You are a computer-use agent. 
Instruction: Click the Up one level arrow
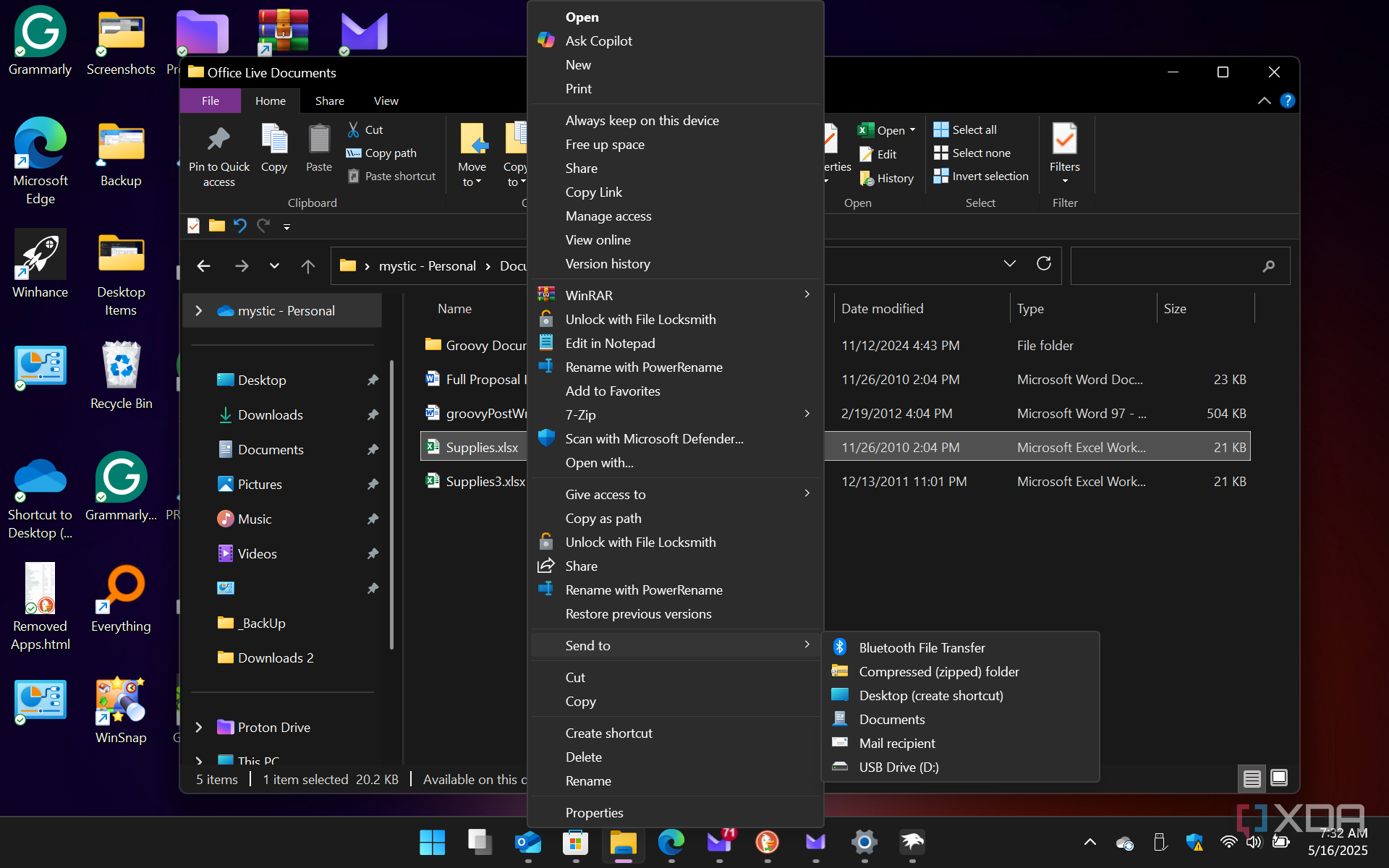tap(307, 266)
